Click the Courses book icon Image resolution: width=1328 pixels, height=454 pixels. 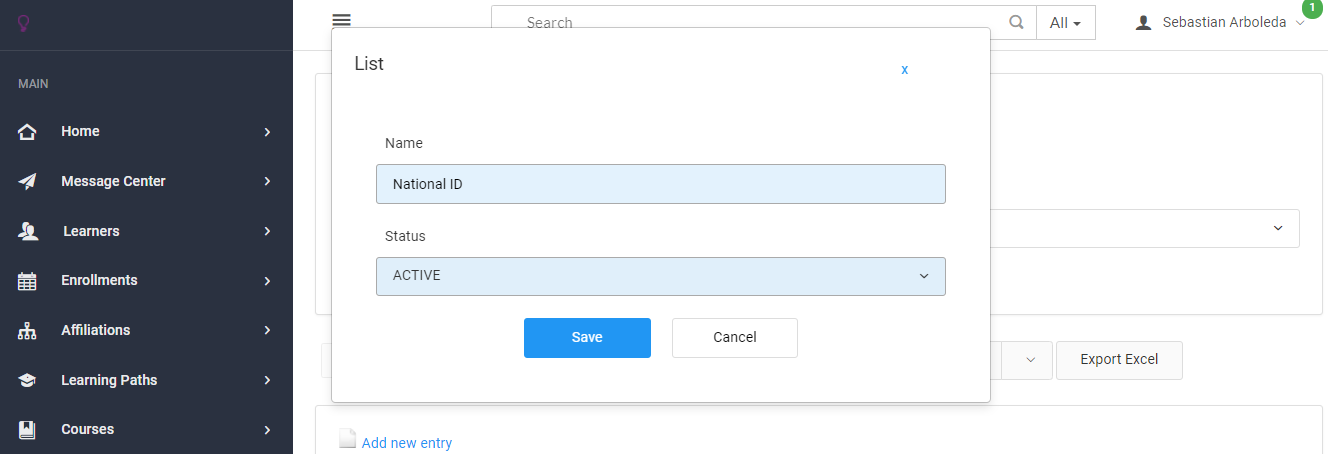(28, 430)
